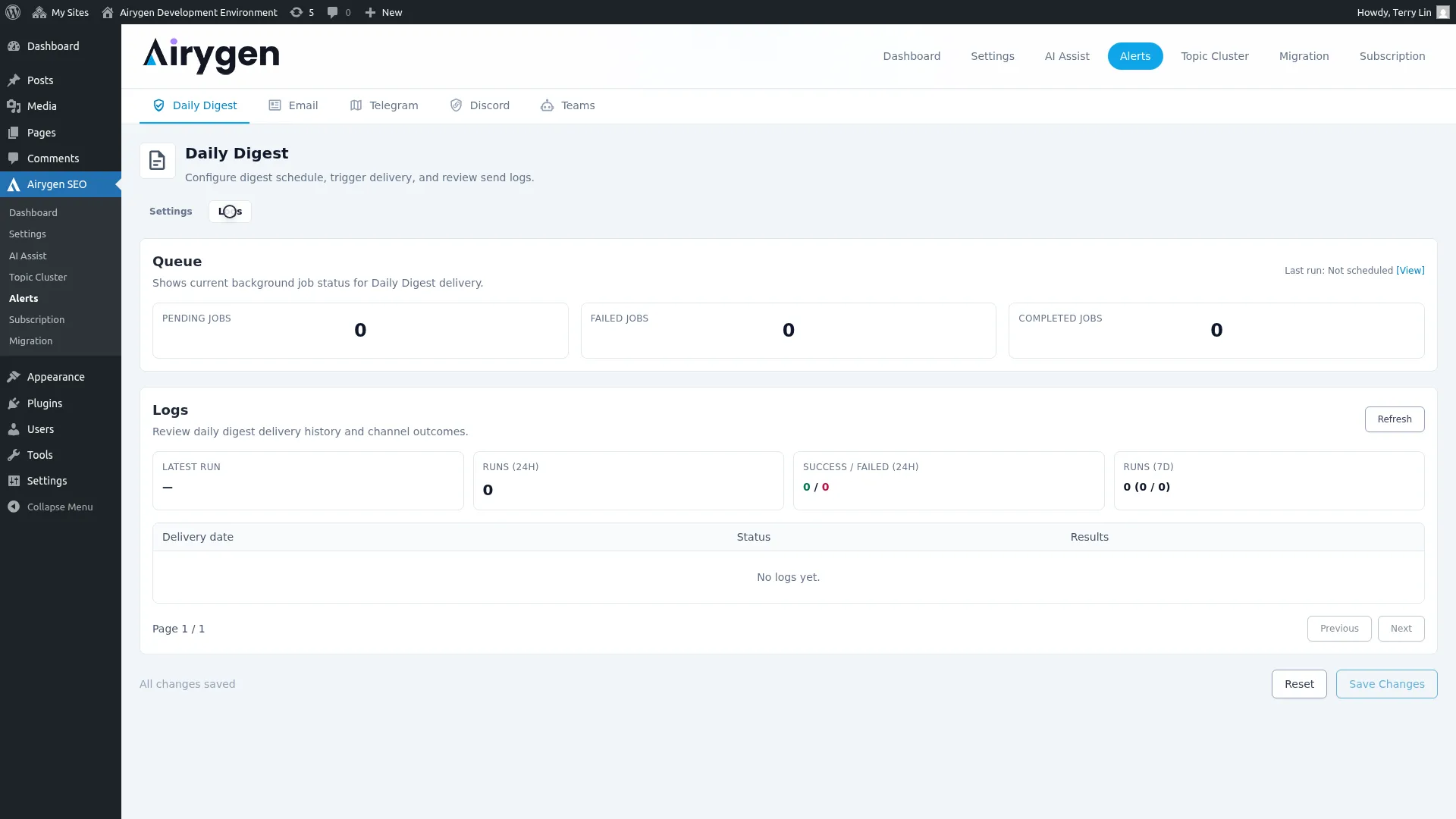Click the Telegram map icon tab
This screenshot has height=819, width=1456.
tap(356, 105)
